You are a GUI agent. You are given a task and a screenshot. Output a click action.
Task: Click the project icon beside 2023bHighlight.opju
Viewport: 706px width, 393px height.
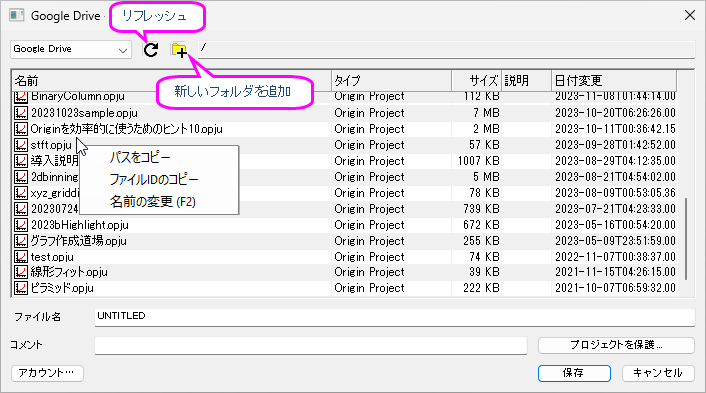pos(21,225)
